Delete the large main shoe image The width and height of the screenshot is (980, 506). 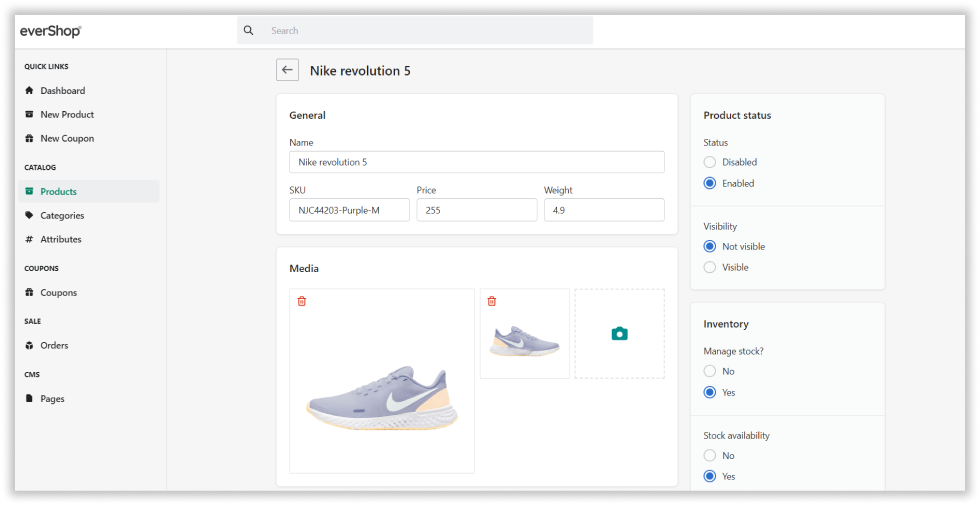[302, 301]
